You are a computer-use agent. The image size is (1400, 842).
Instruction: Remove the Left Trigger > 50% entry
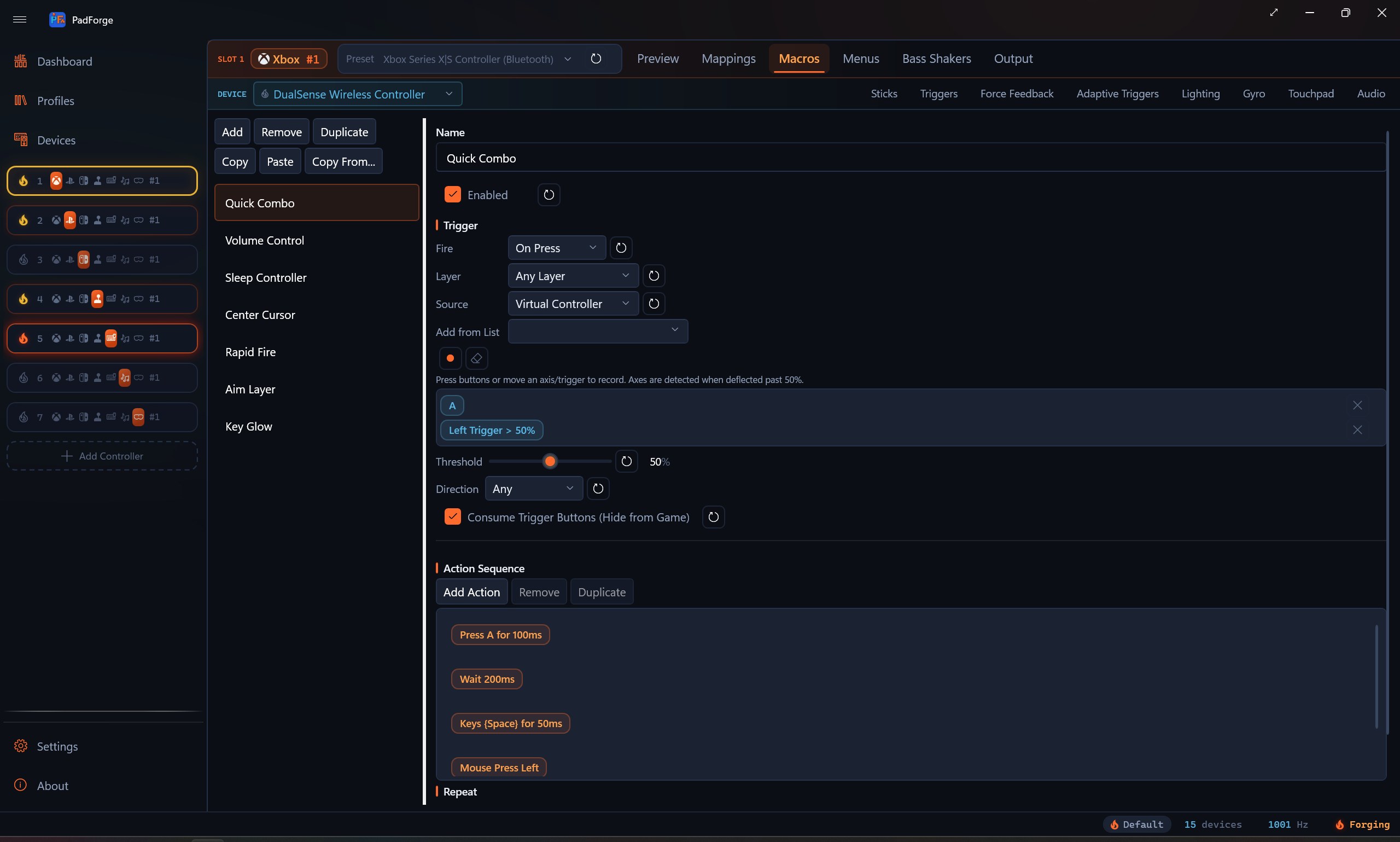pos(1357,430)
